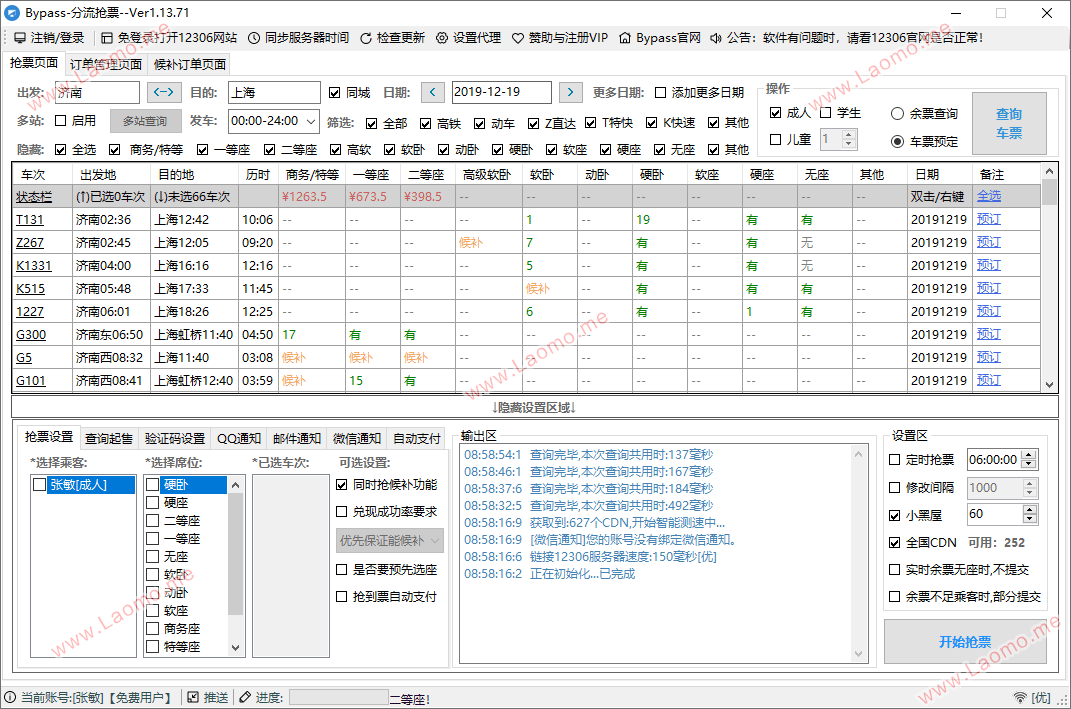The width and height of the screenshot is (1071, 709).
Task: Click down arrow of seat list scrollbar
Action: pyautogui.click(x=236, y=648)
